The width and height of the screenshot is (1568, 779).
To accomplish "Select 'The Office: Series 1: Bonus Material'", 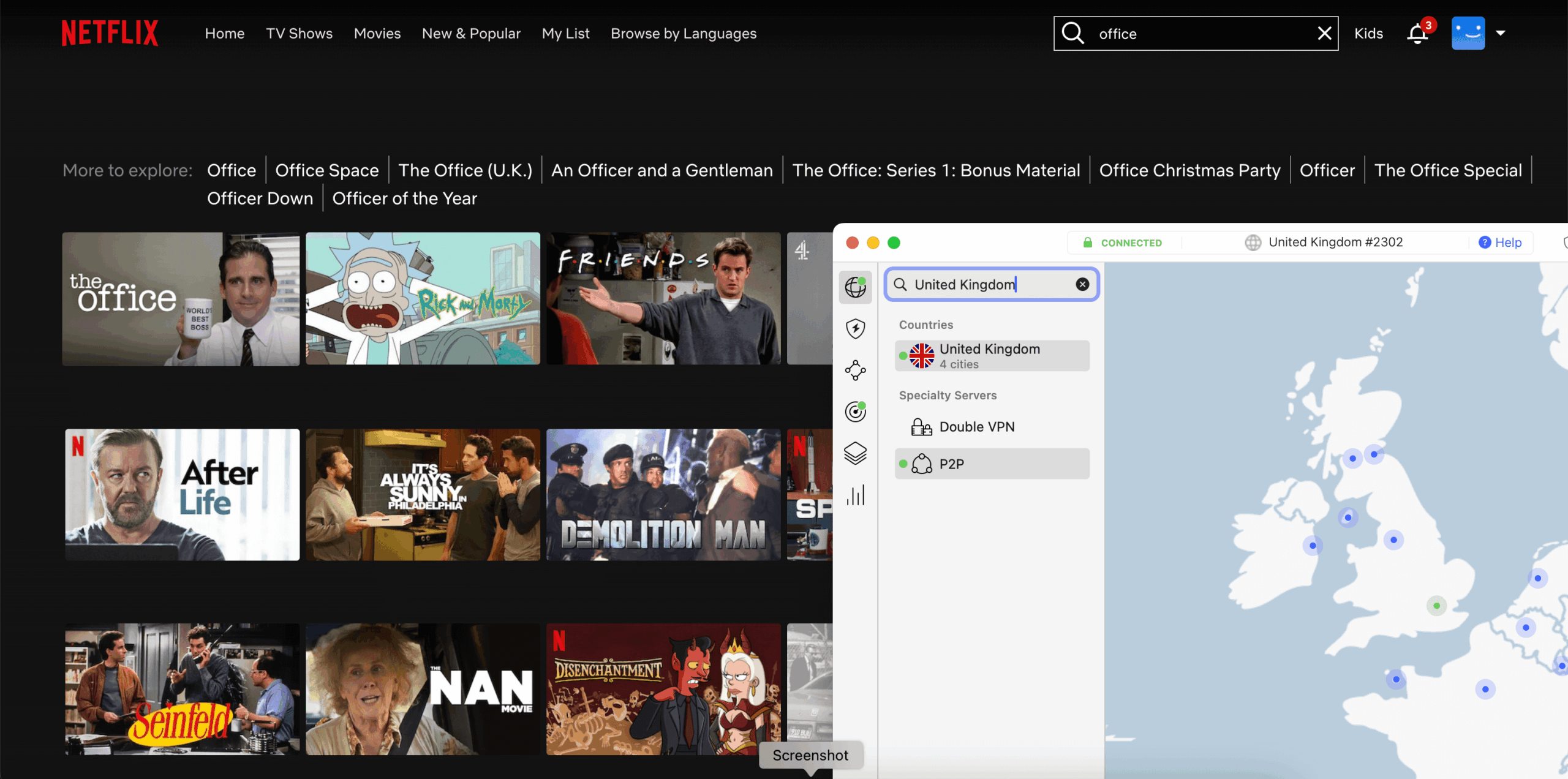I will point(937,170).
